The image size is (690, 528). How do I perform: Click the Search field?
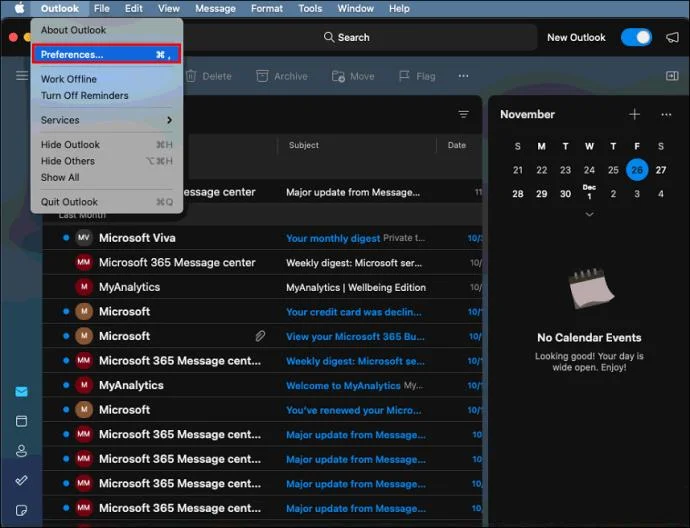coord(347,37)
